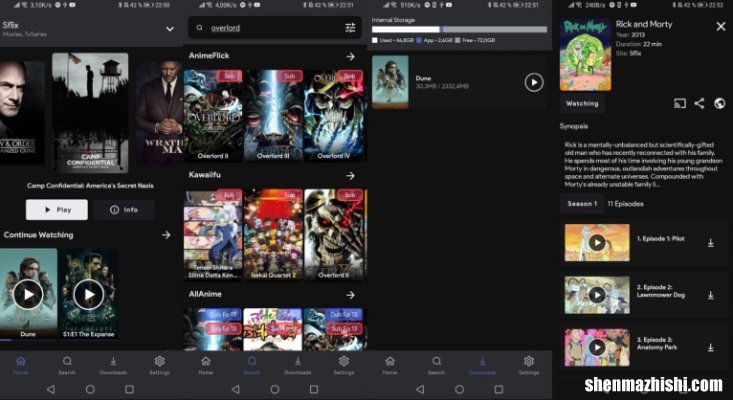Play Camp Confidential with the Play button
Viewport: 733px width, 400px height.
[57, 210]
